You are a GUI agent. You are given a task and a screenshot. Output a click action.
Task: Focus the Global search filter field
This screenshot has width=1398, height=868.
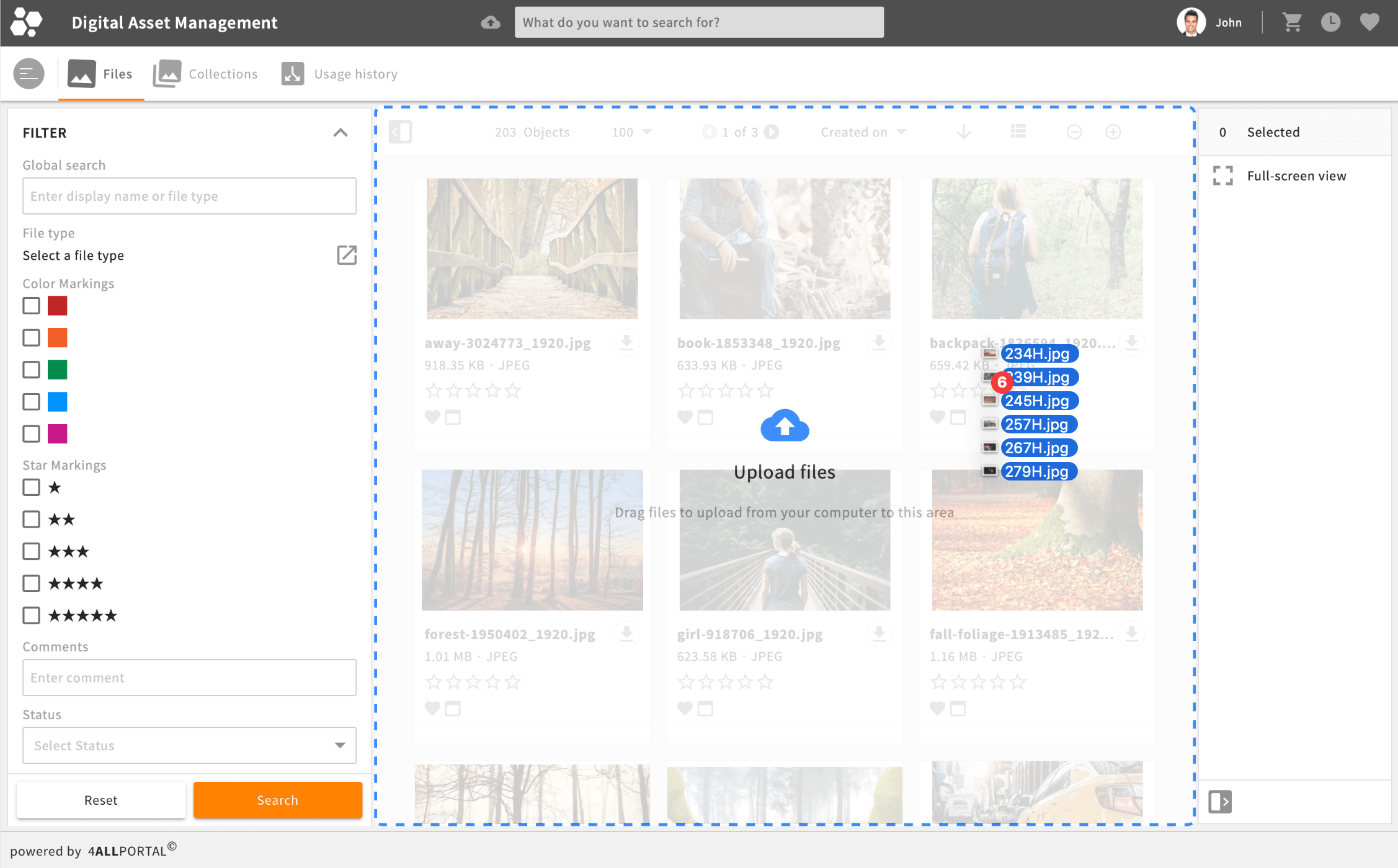(x=189, y=196)
